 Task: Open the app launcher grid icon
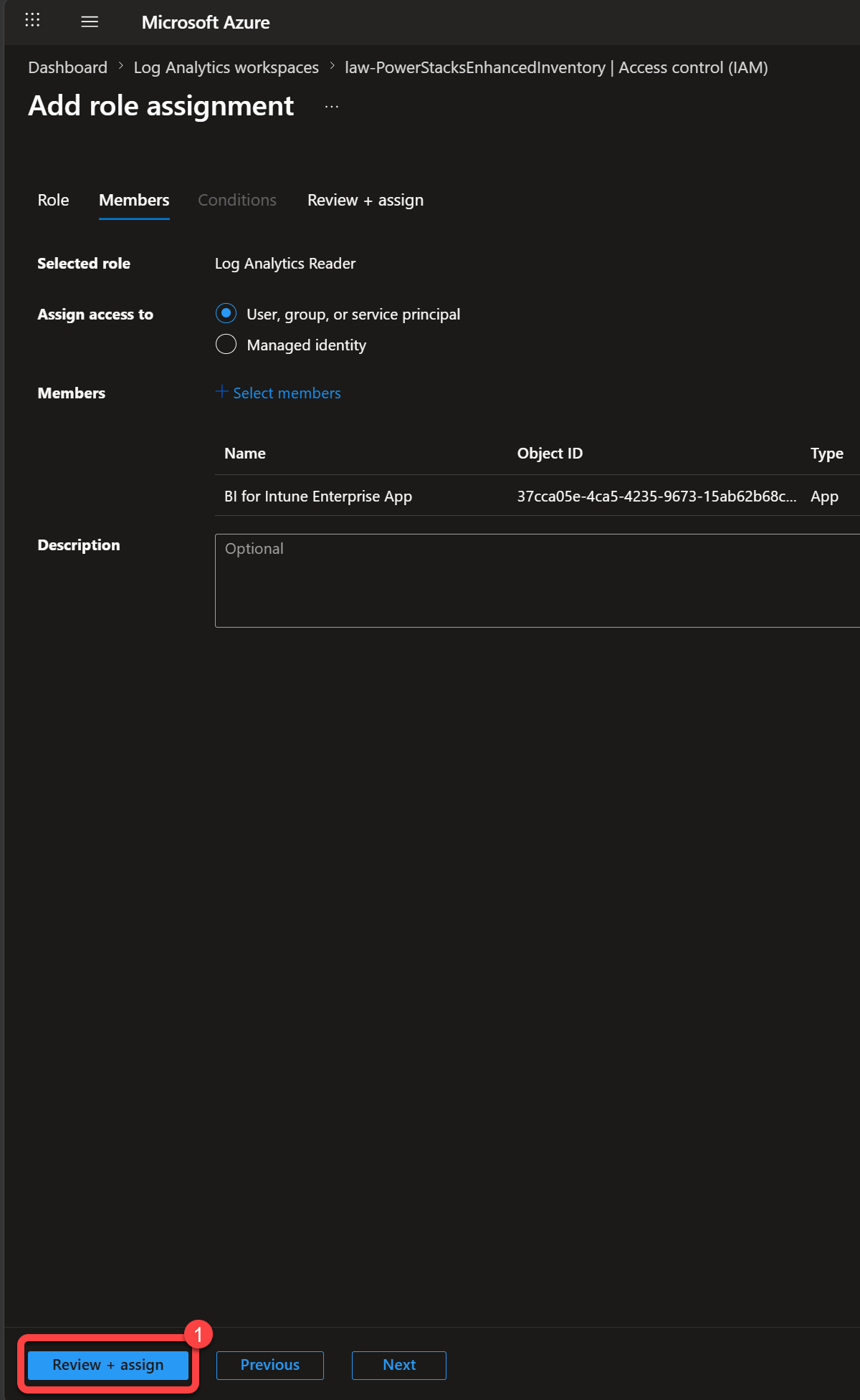tap(32, 21)
